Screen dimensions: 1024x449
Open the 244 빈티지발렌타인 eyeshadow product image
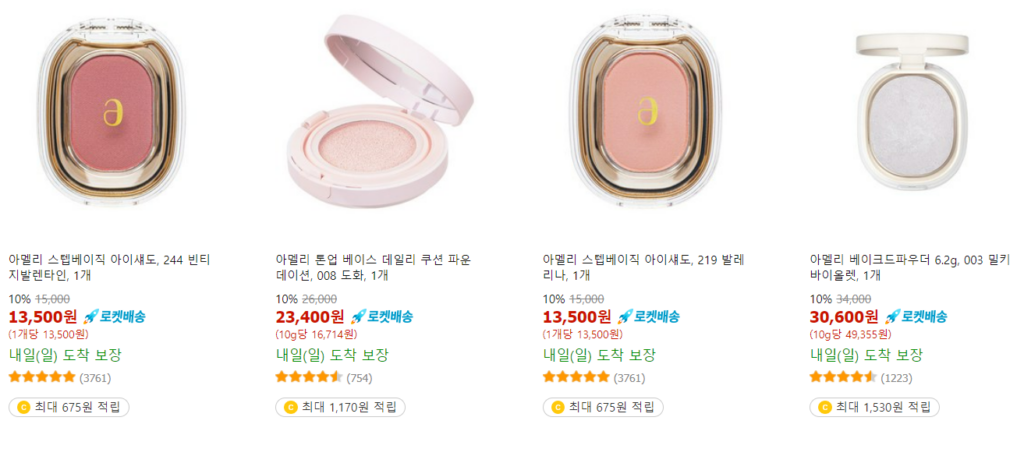[112, 112]
